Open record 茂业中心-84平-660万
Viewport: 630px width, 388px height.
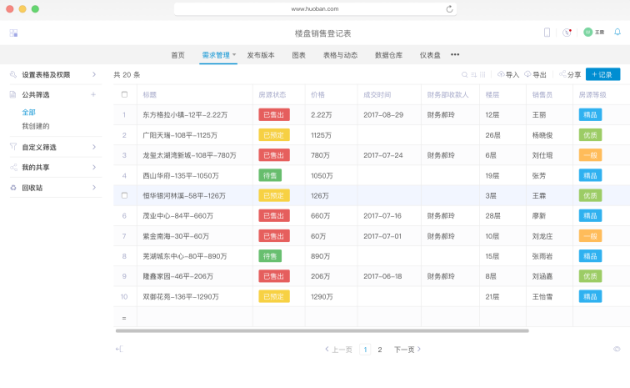coord(178,216)
